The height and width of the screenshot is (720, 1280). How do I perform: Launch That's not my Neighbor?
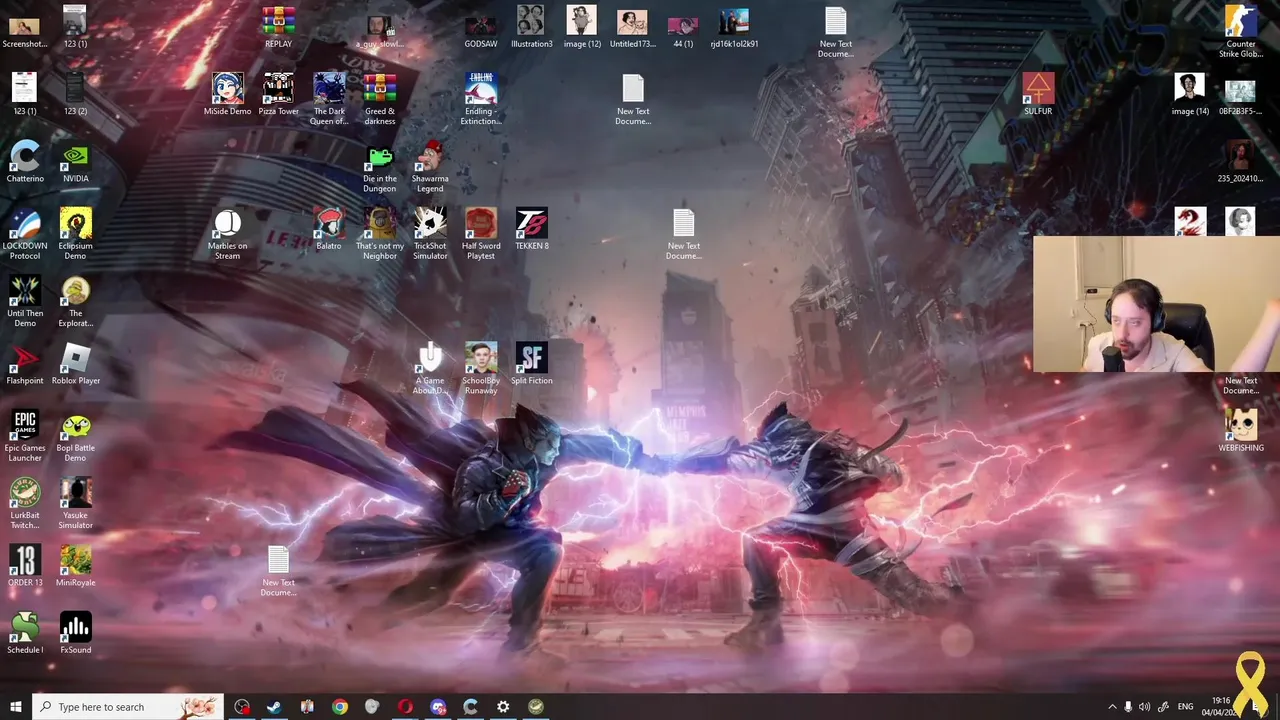[x=380, y=233]
